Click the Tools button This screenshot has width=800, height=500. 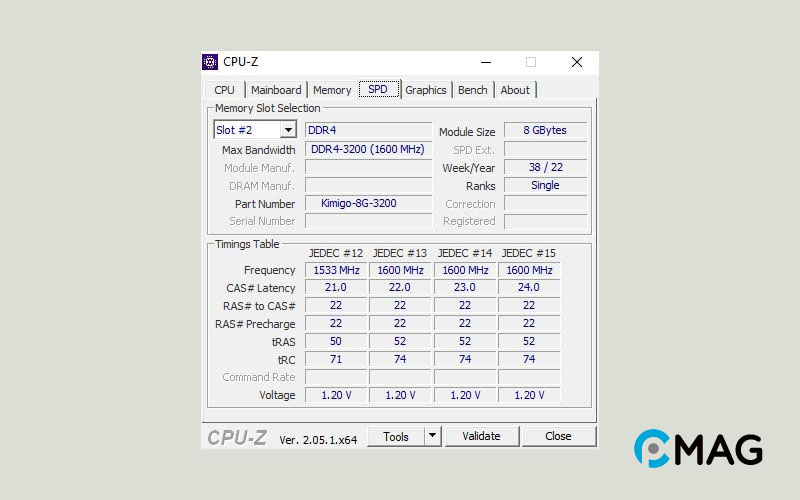[x=396, y=437]
